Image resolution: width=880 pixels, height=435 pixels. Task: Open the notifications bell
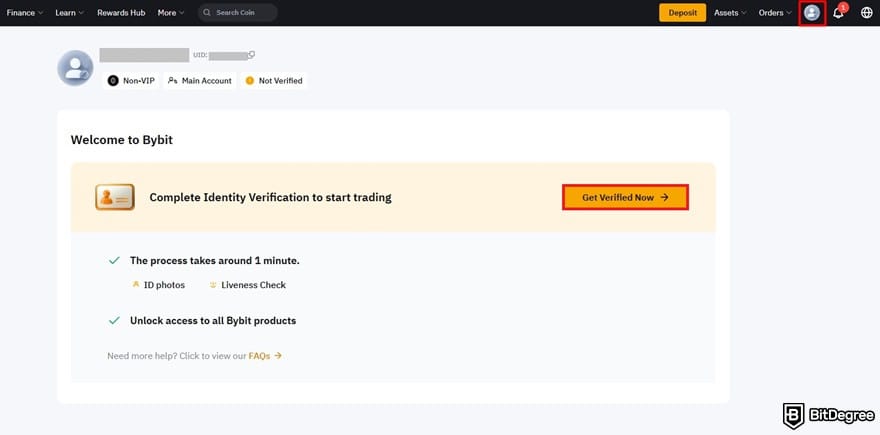tap(838, 12)
